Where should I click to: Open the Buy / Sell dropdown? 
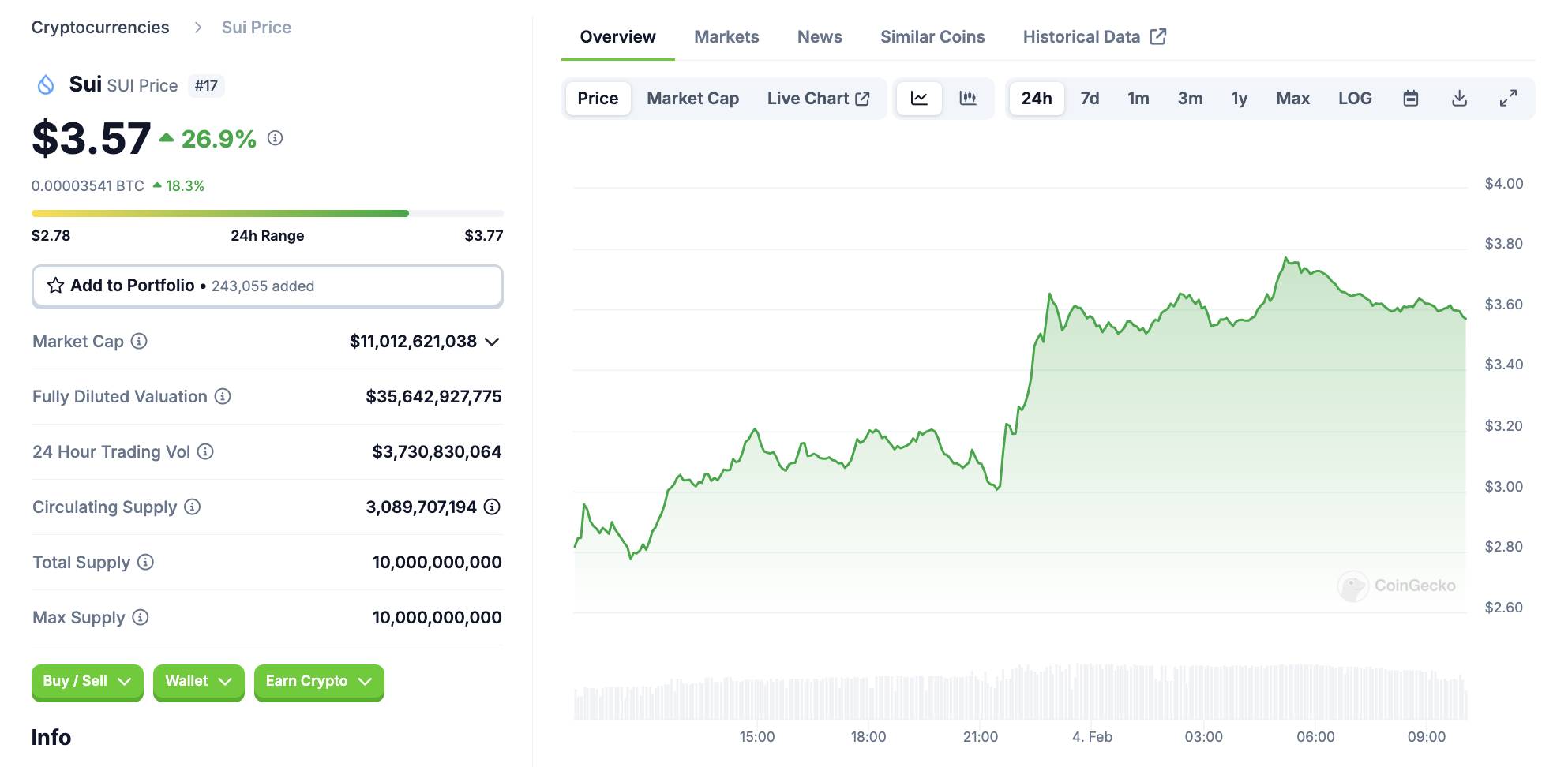point(87,682)
